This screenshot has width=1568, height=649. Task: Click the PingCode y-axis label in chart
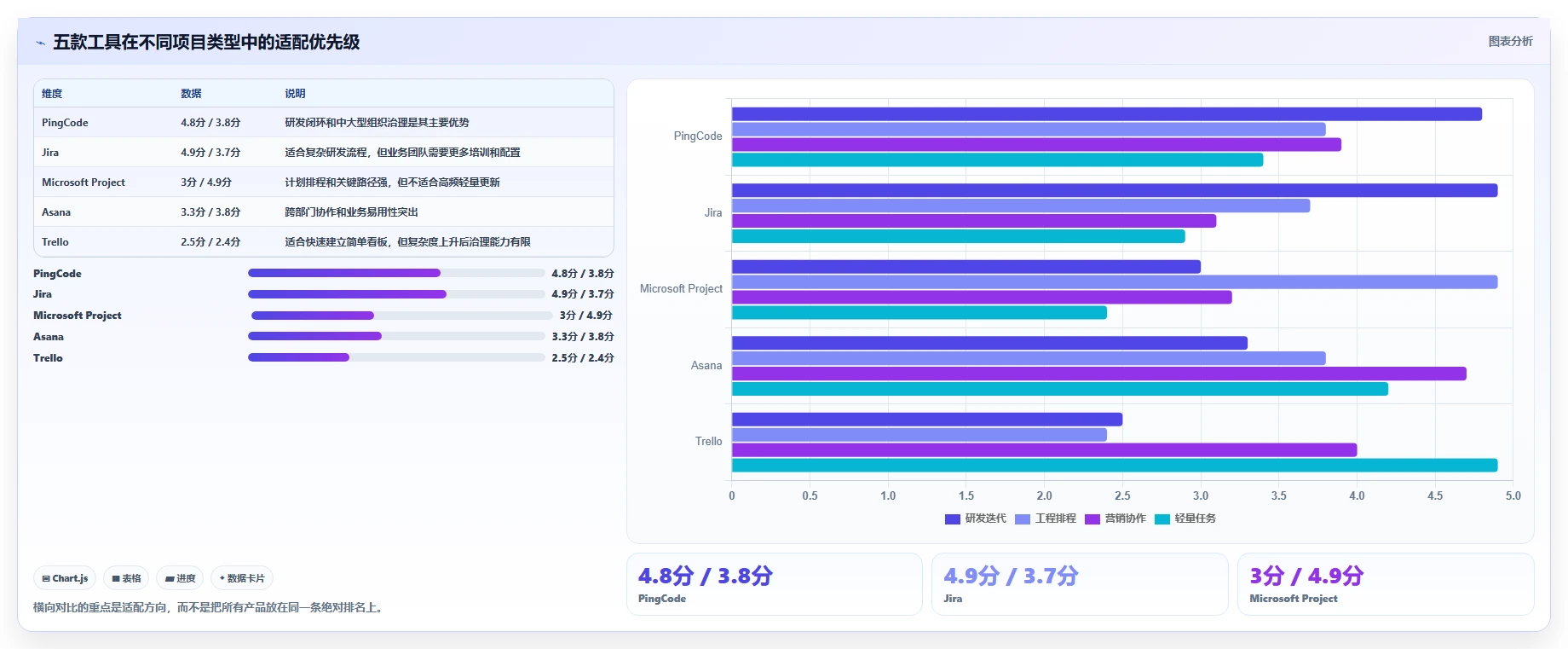[x=698, y=136]
